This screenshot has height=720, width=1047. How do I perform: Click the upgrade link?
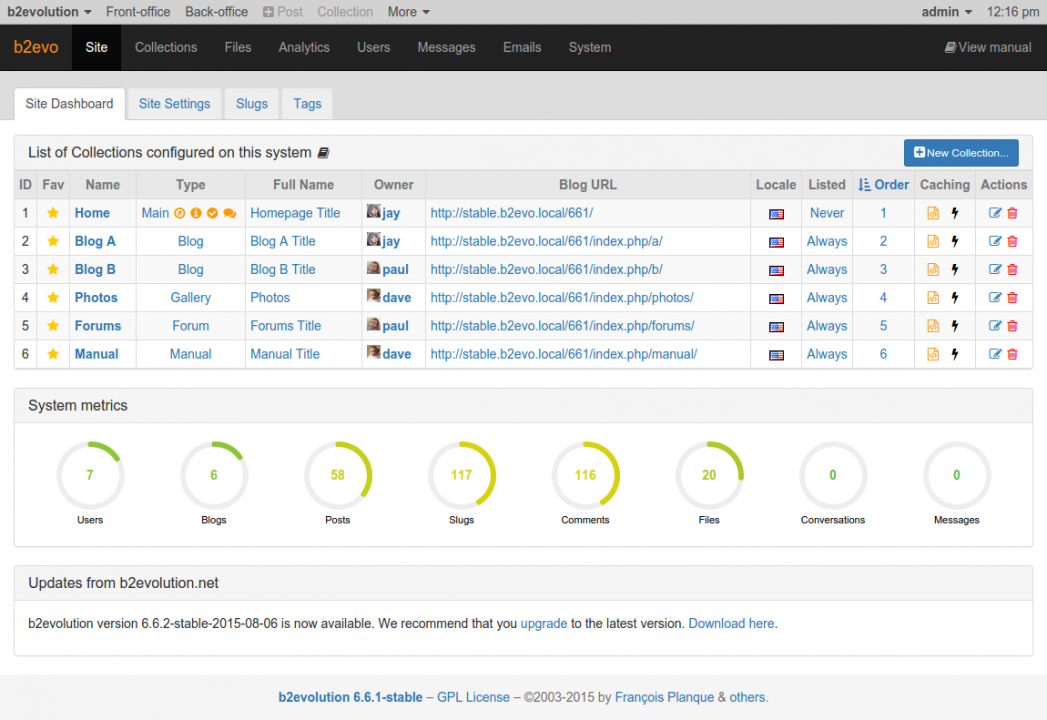(544, 624)
